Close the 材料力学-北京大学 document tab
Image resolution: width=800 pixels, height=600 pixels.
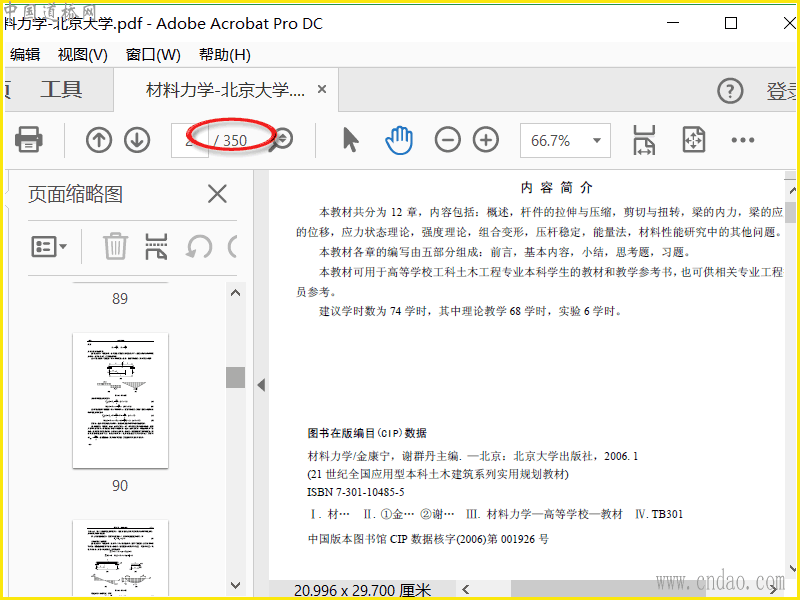click(x=322, y=89)
